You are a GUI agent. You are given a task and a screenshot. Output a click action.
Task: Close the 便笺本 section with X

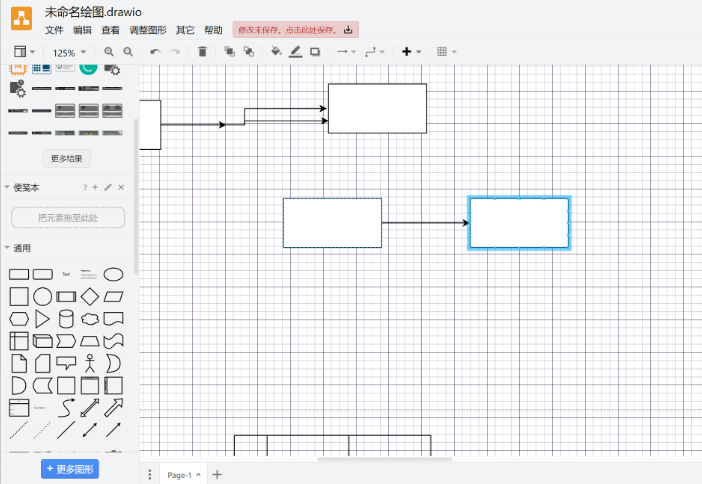pos(121,188)
